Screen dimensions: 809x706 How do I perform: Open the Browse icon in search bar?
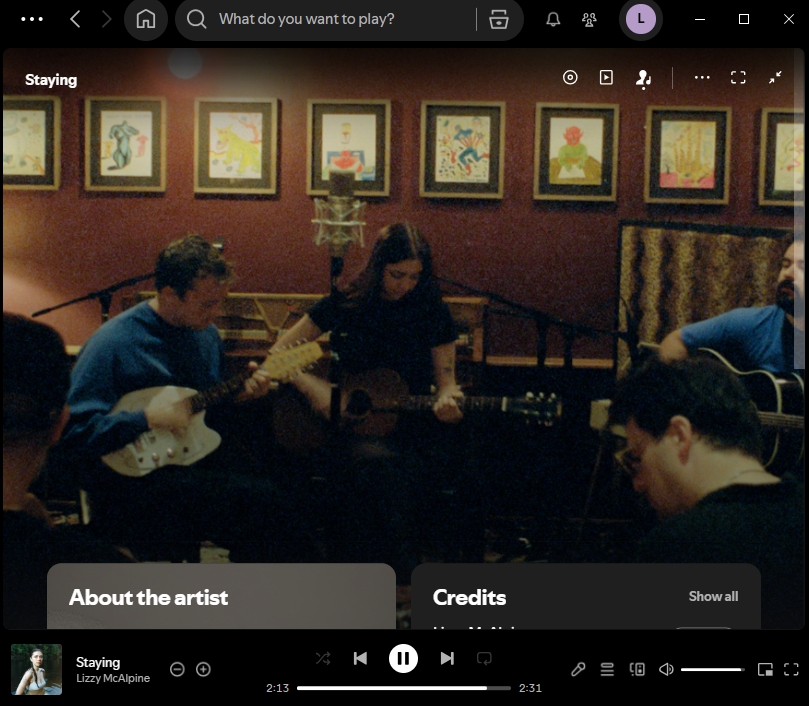(x=499, y=19)
